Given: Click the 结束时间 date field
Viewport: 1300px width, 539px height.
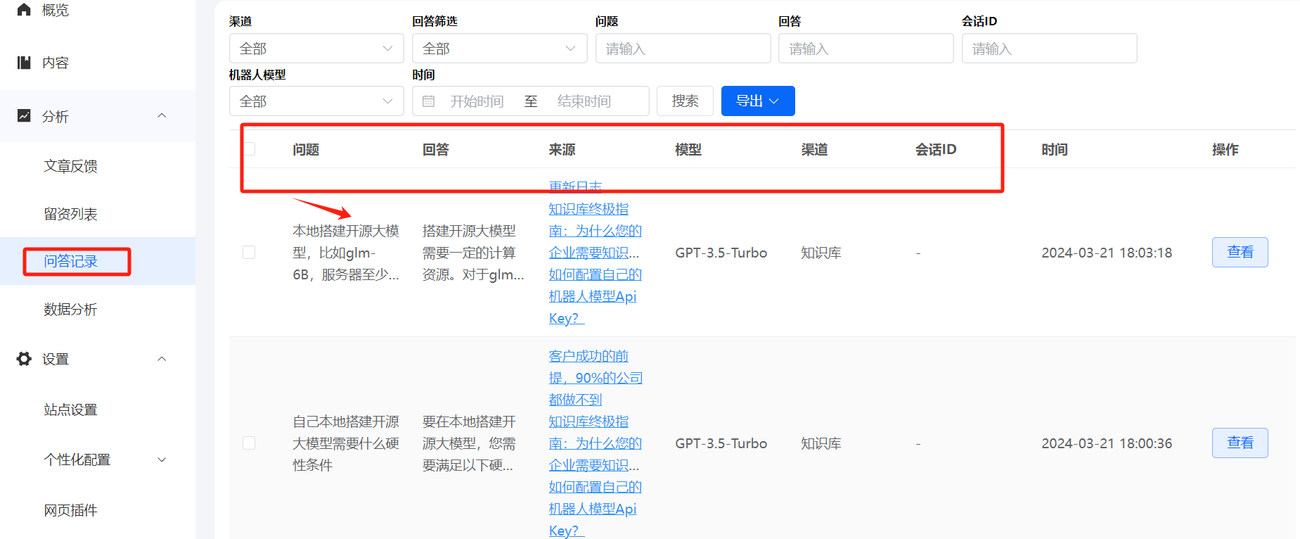Looking at the screenshot, I should coord(585,101).
